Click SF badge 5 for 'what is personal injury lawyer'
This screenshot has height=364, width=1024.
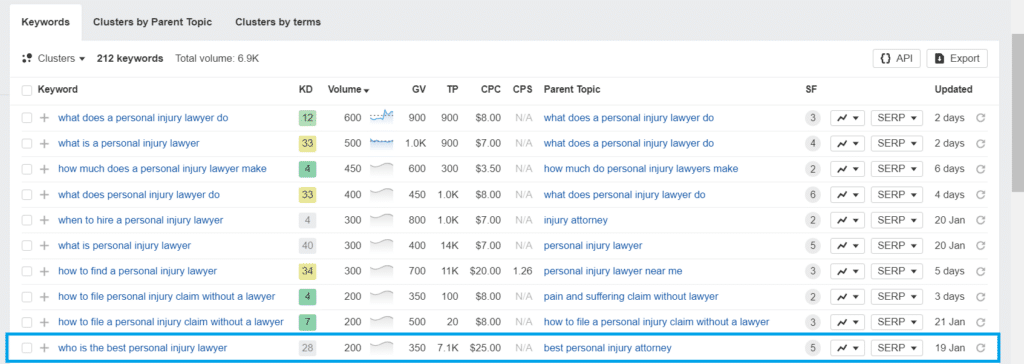812,246
